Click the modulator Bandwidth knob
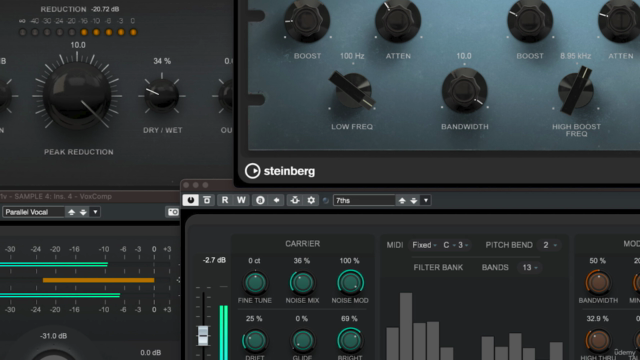Viewport: 640px width, 360px height. tap(598, 282)
